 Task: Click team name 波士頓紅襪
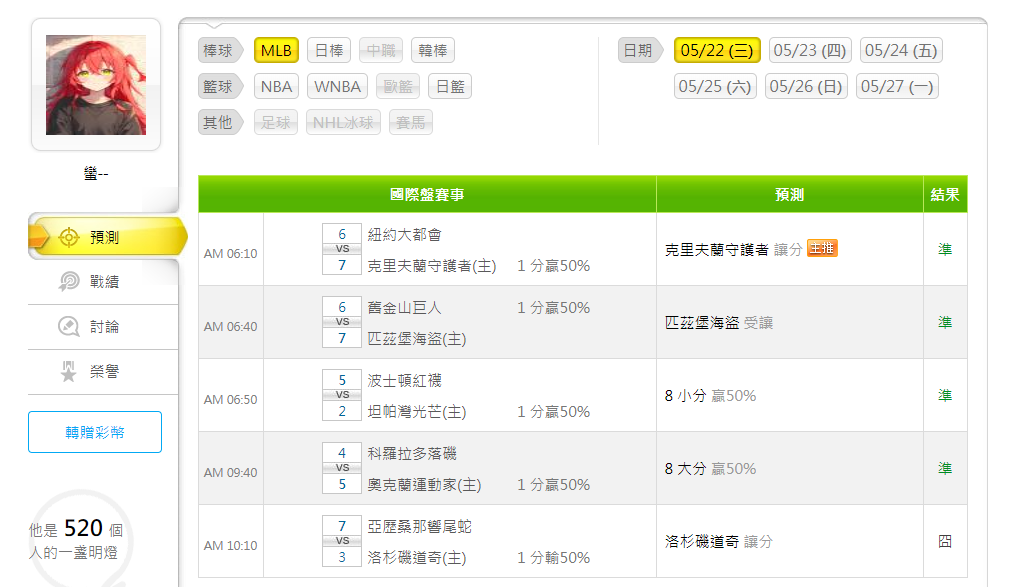[405, 380]
